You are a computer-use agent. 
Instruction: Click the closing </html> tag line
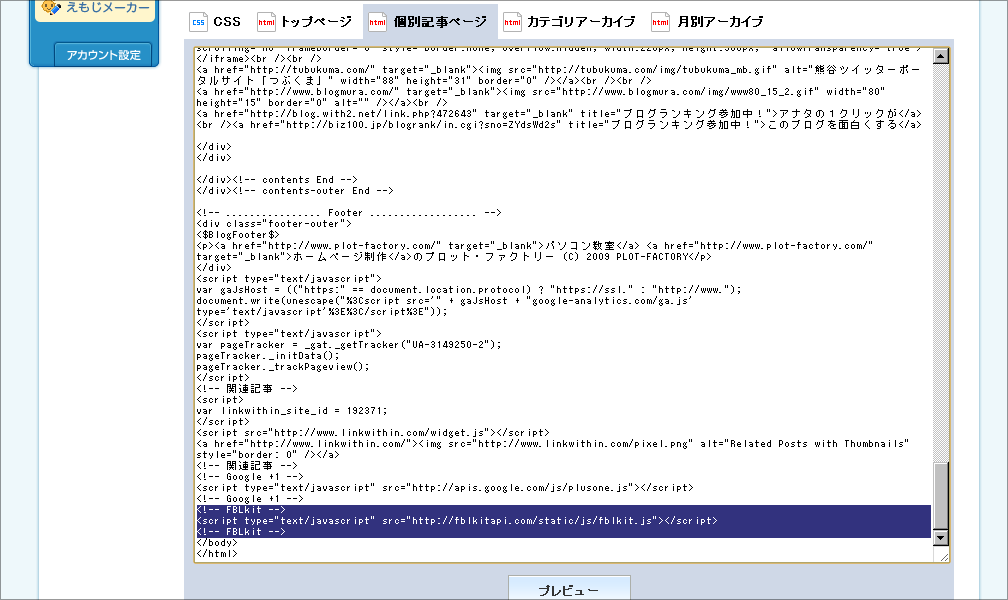point(217,554)
